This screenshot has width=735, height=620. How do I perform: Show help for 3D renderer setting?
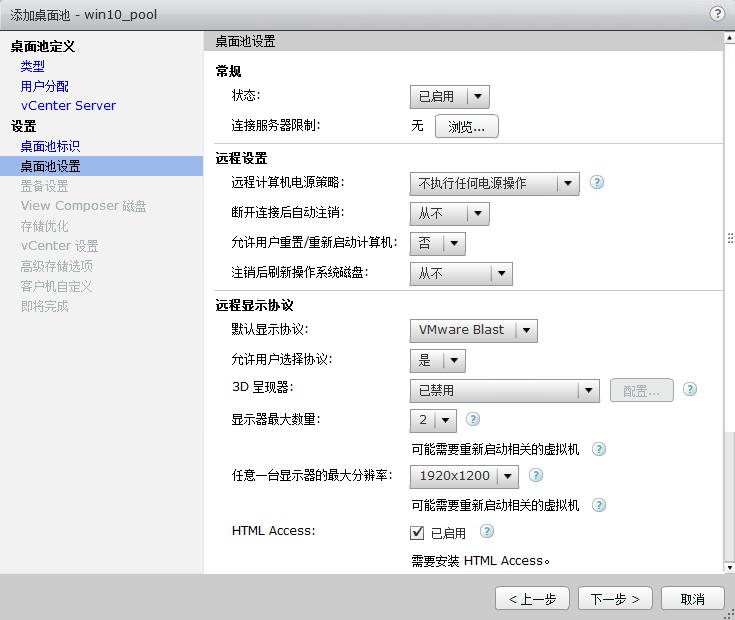pos(690,389)
